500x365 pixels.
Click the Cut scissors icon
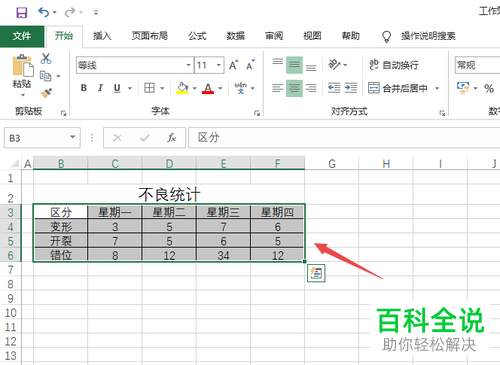point(46,59)
